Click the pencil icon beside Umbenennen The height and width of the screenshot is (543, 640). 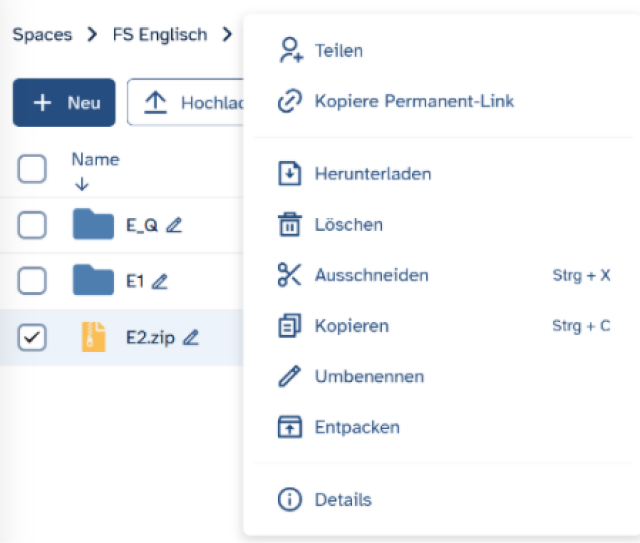[x=289, y=377]
